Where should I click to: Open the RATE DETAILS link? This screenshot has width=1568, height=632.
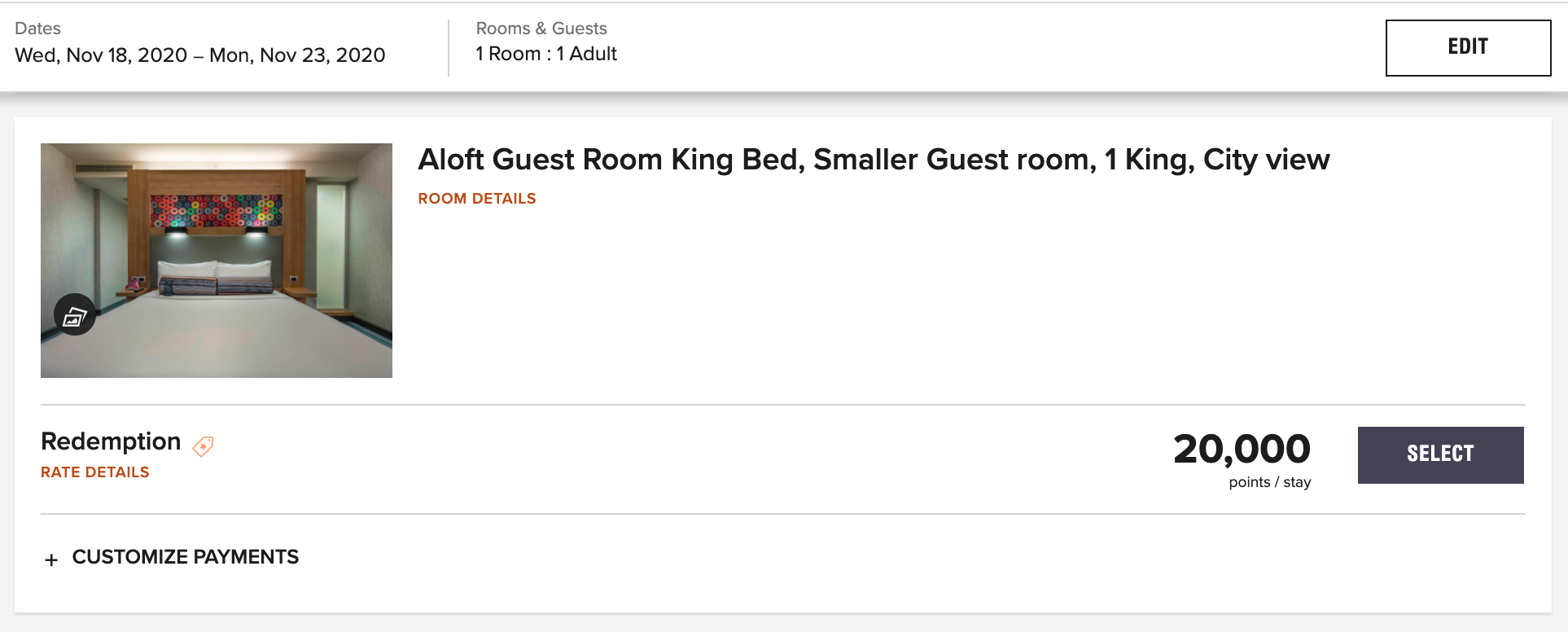[x=95, y=472]
